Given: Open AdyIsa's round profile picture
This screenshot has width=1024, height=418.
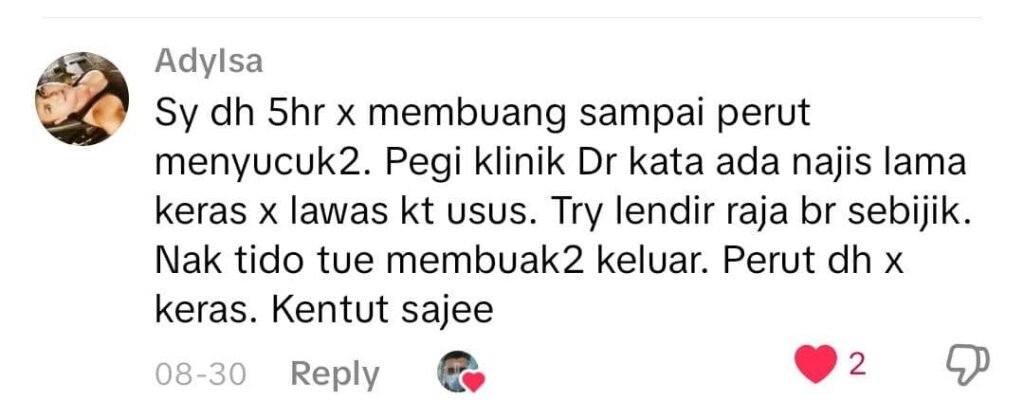Looking at the screenshot, I should click(82, 99).
